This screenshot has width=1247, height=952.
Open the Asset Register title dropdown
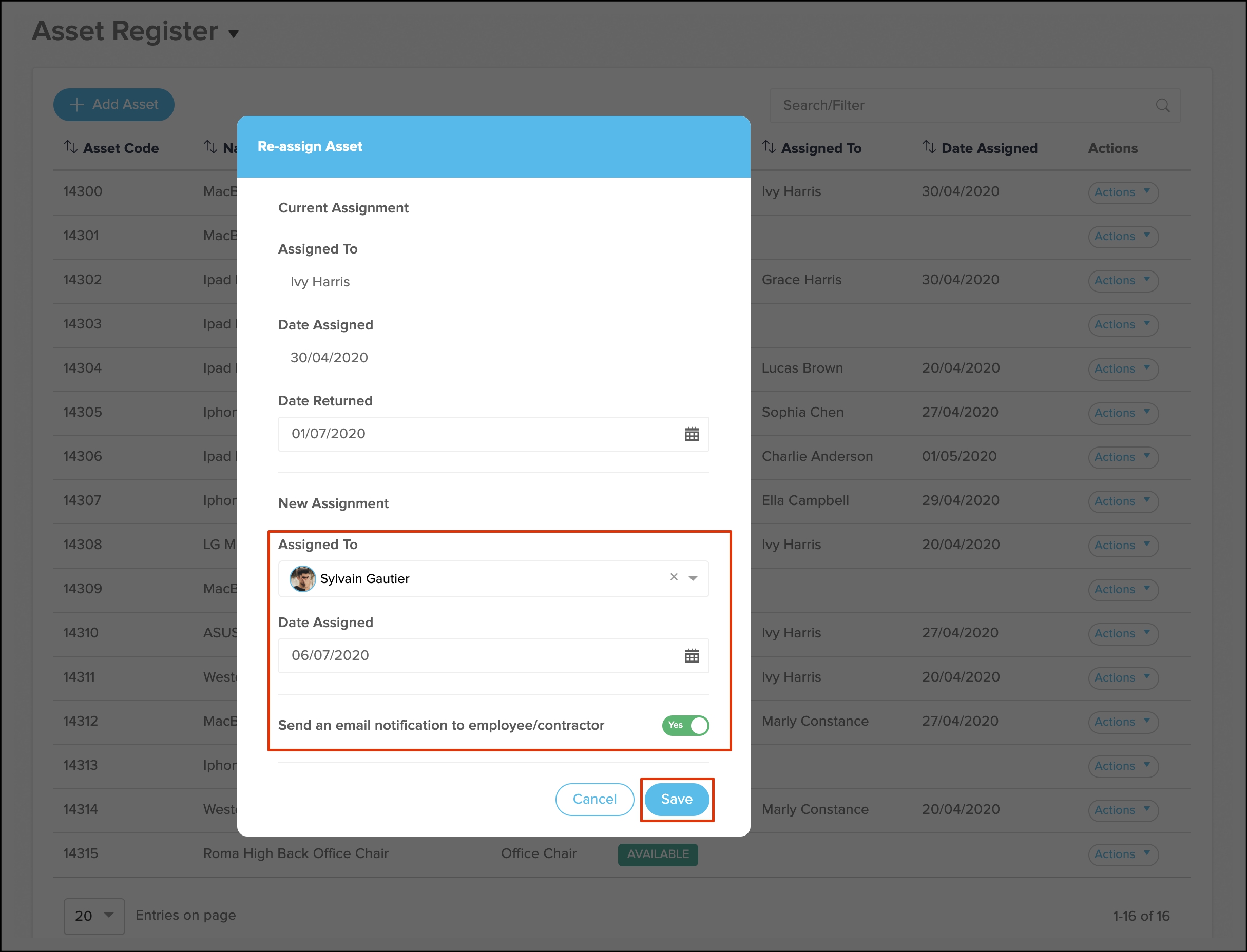(x=233, y=34)
